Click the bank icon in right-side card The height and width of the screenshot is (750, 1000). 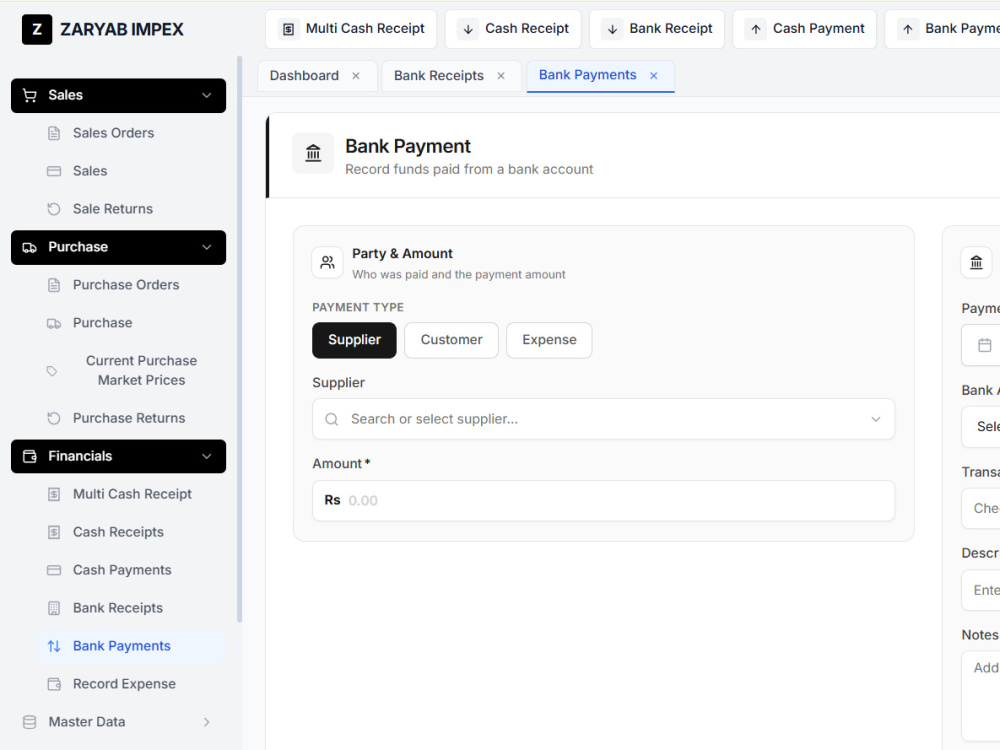pos(976,263)
